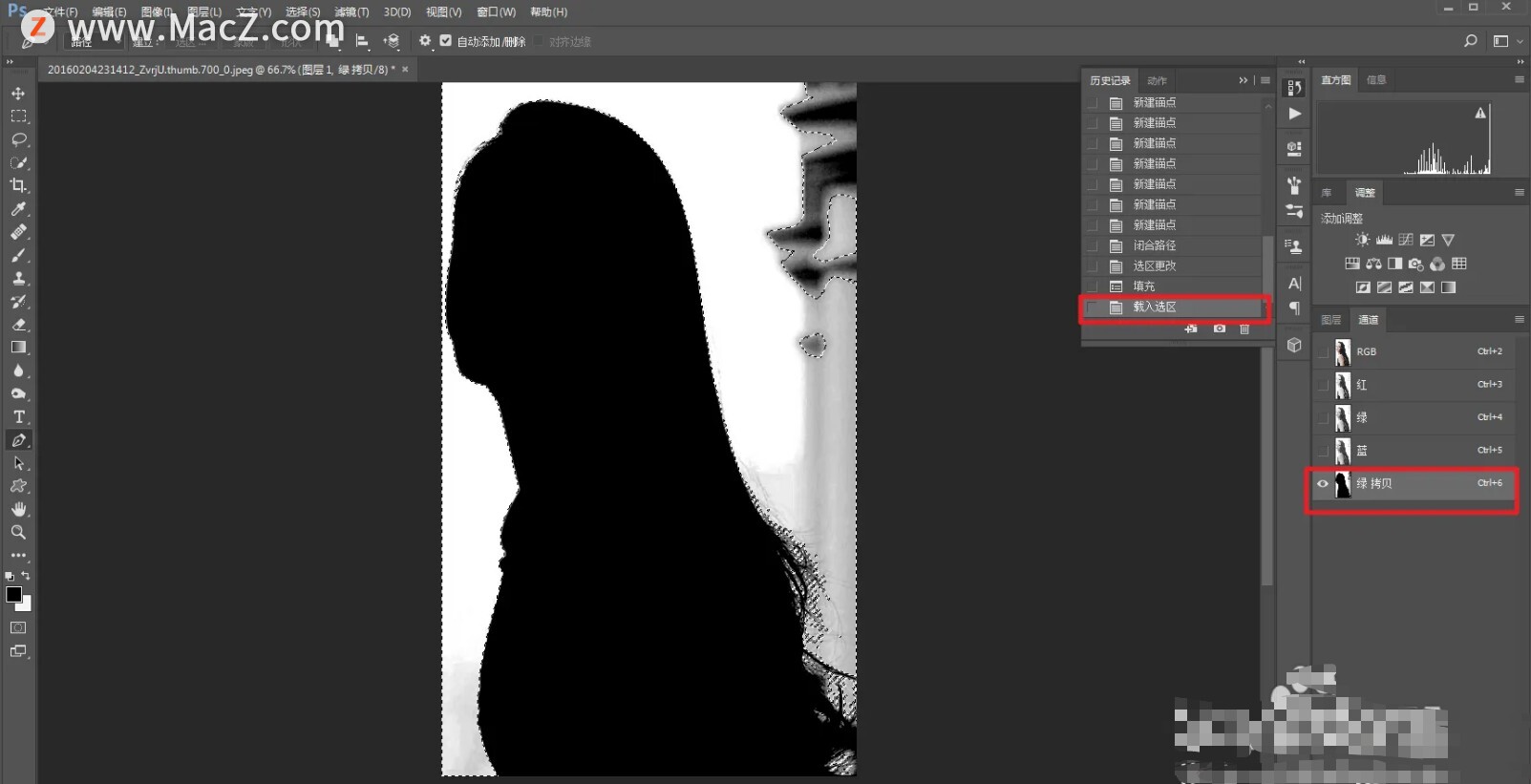Switch to the 图层 tab

point(1330,320)
